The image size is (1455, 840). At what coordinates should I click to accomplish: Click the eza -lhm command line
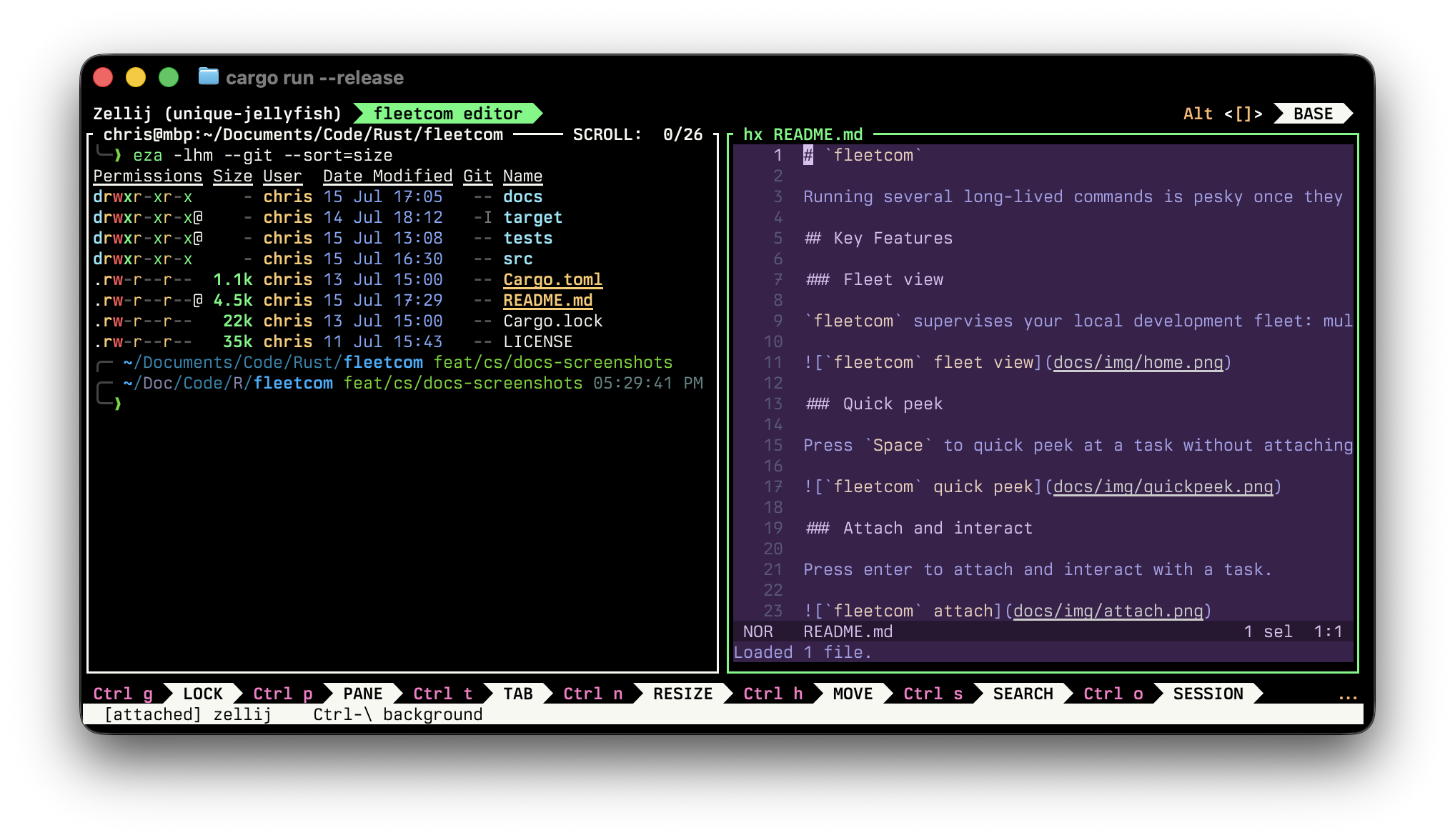[262, 155]
